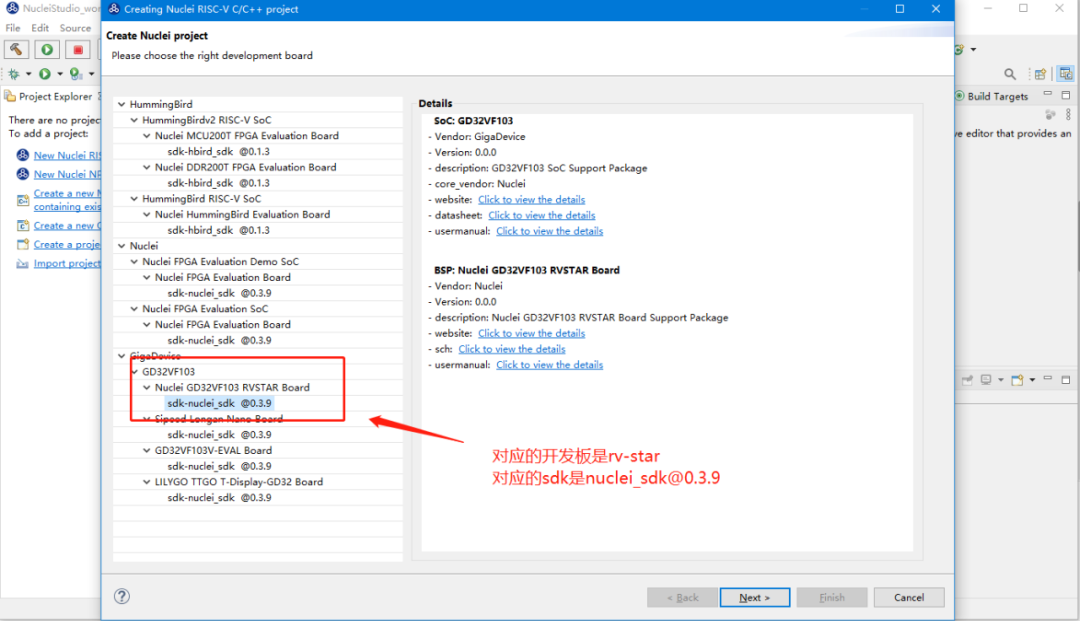Collapse Nuclei FPGA Evaluation Demo SoC node
The image size is (1080, 621).
(134, 262)
